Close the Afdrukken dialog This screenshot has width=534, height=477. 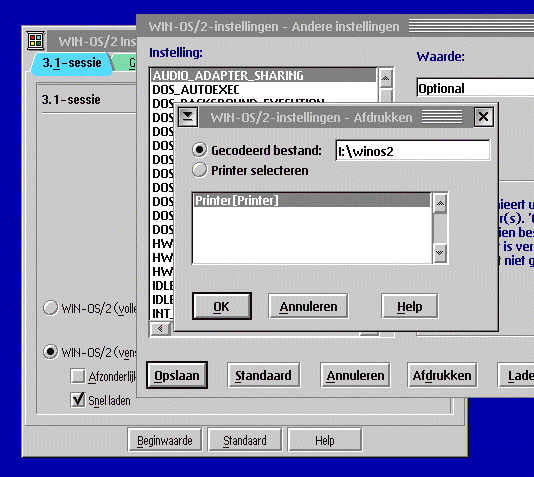click(484, 117)
